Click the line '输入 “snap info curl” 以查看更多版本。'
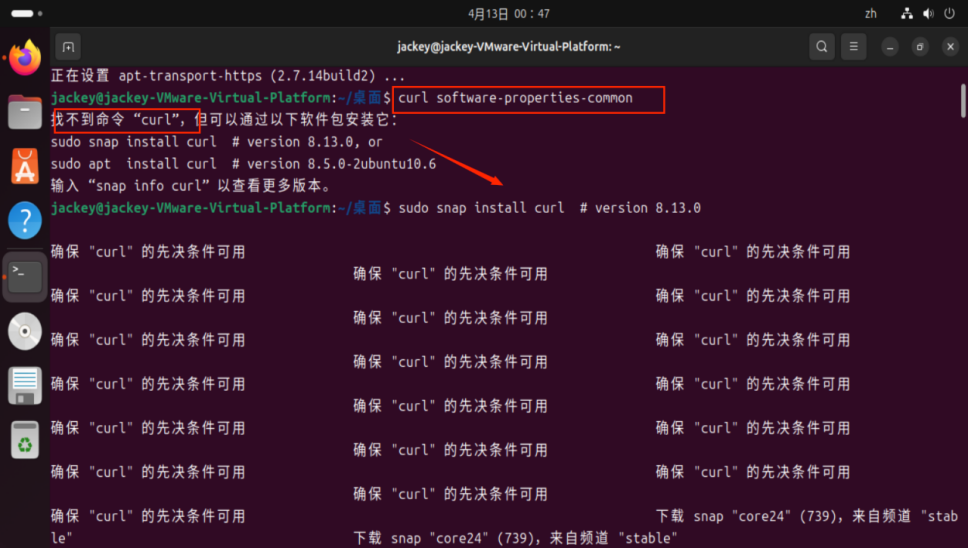 192,186
